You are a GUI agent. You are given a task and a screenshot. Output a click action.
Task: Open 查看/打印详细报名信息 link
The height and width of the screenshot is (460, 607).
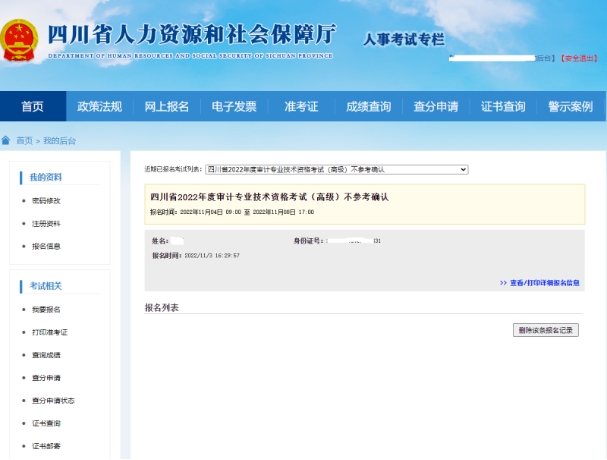point(539,283)
